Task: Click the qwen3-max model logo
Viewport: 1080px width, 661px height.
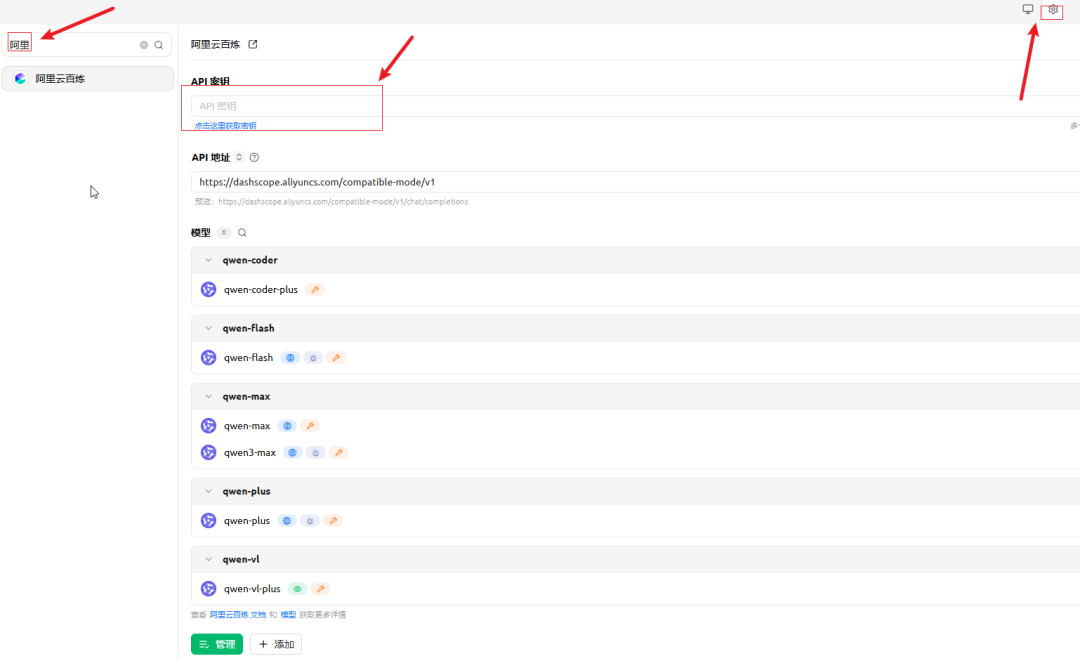Action: (208, 452)
